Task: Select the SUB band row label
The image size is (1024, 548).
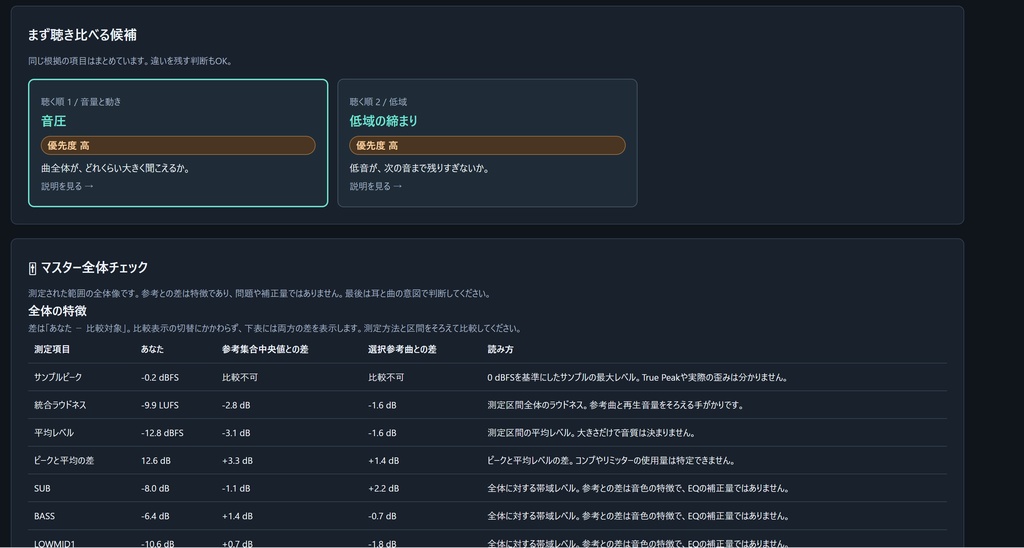Action: (x=42, y=489)
